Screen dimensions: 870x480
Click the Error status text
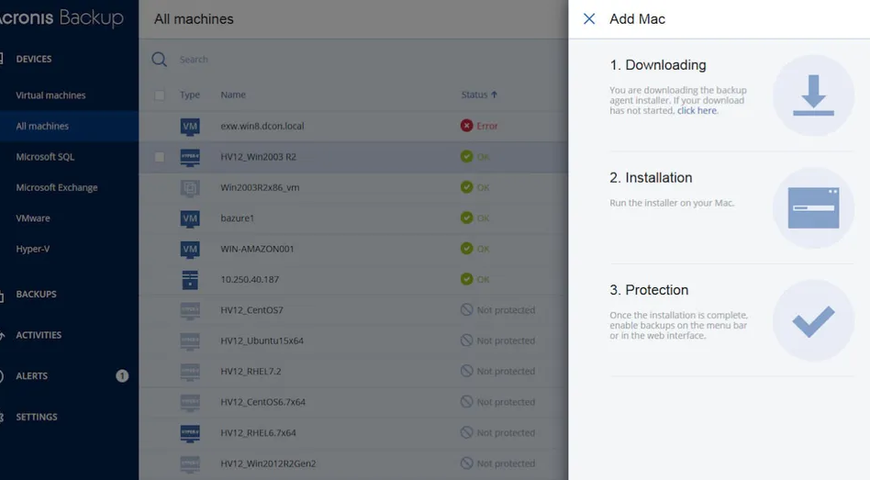coord(487,126)
